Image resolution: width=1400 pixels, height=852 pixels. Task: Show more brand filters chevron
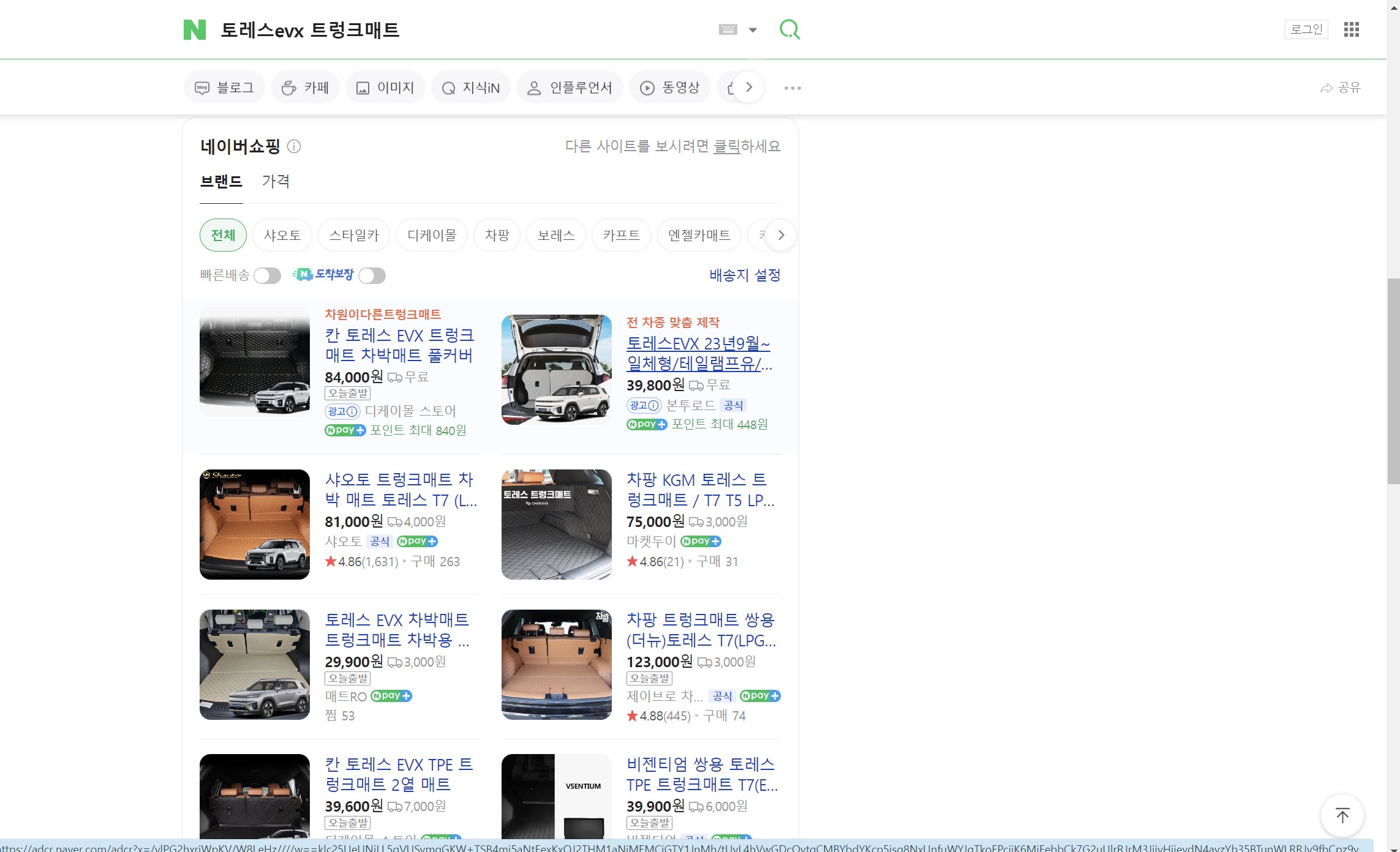[781, 235]
